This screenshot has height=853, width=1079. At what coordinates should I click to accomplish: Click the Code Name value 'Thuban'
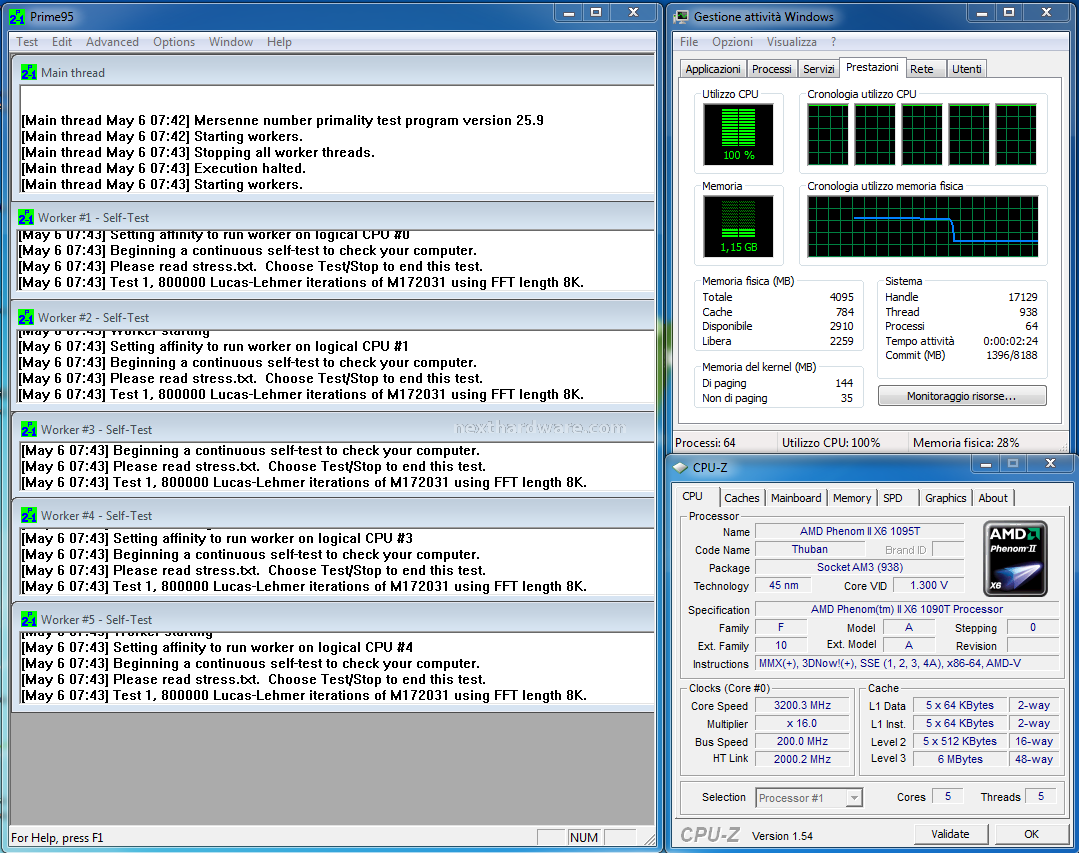coord(810,549)
